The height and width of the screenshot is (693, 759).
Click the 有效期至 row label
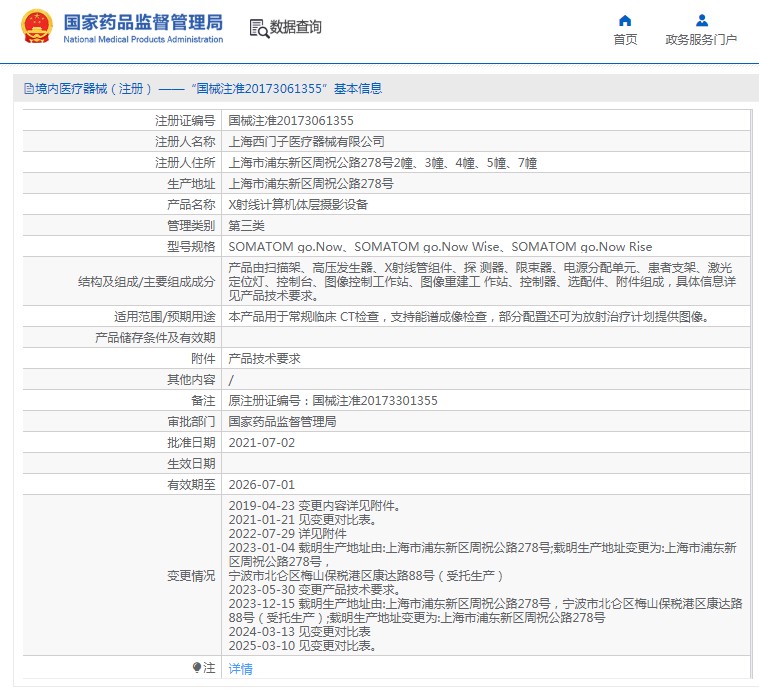click(191, 484)
